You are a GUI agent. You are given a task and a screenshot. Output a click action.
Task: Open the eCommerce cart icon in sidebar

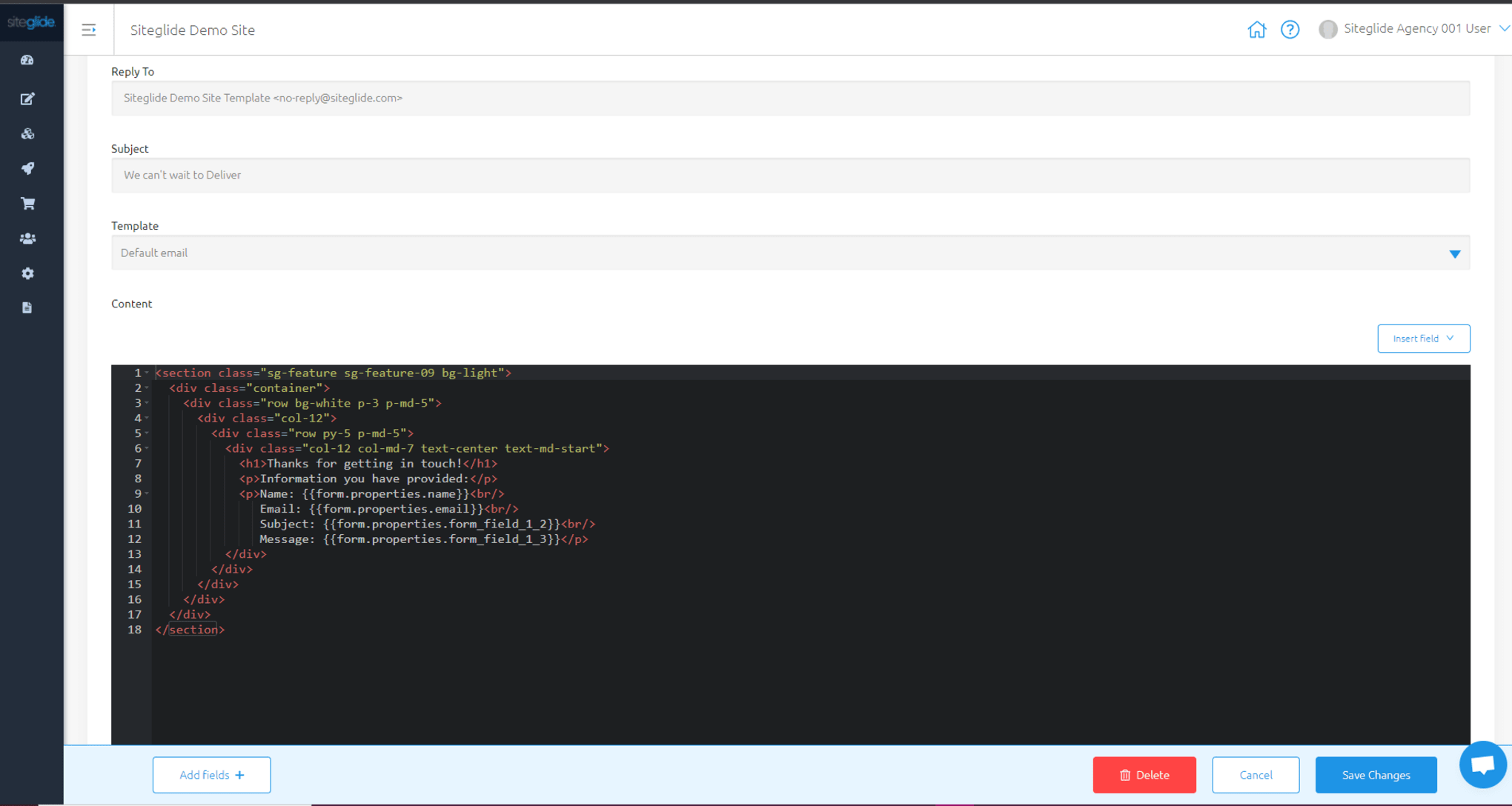click(27, 203)
